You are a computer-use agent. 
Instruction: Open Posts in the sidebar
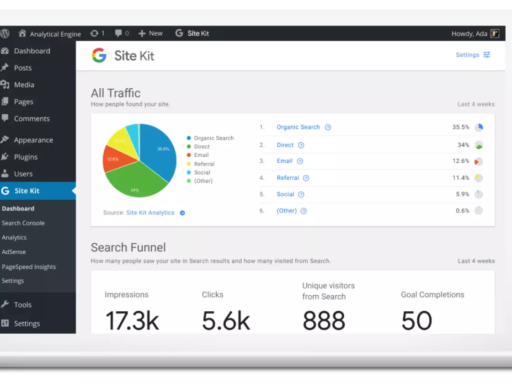23,68
